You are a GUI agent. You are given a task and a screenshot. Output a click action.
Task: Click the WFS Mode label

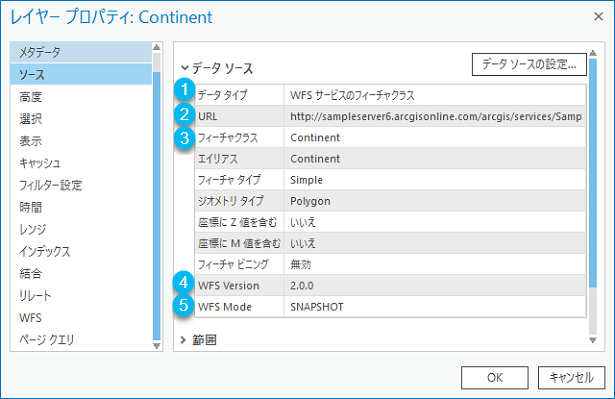click(225, 307)
